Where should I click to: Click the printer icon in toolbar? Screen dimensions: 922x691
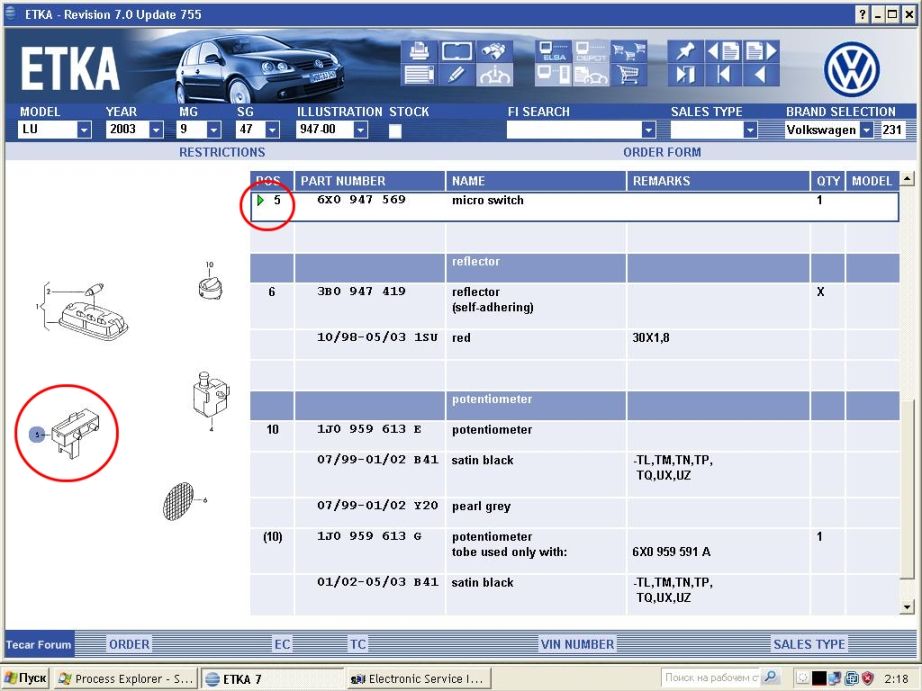point(419,51)
